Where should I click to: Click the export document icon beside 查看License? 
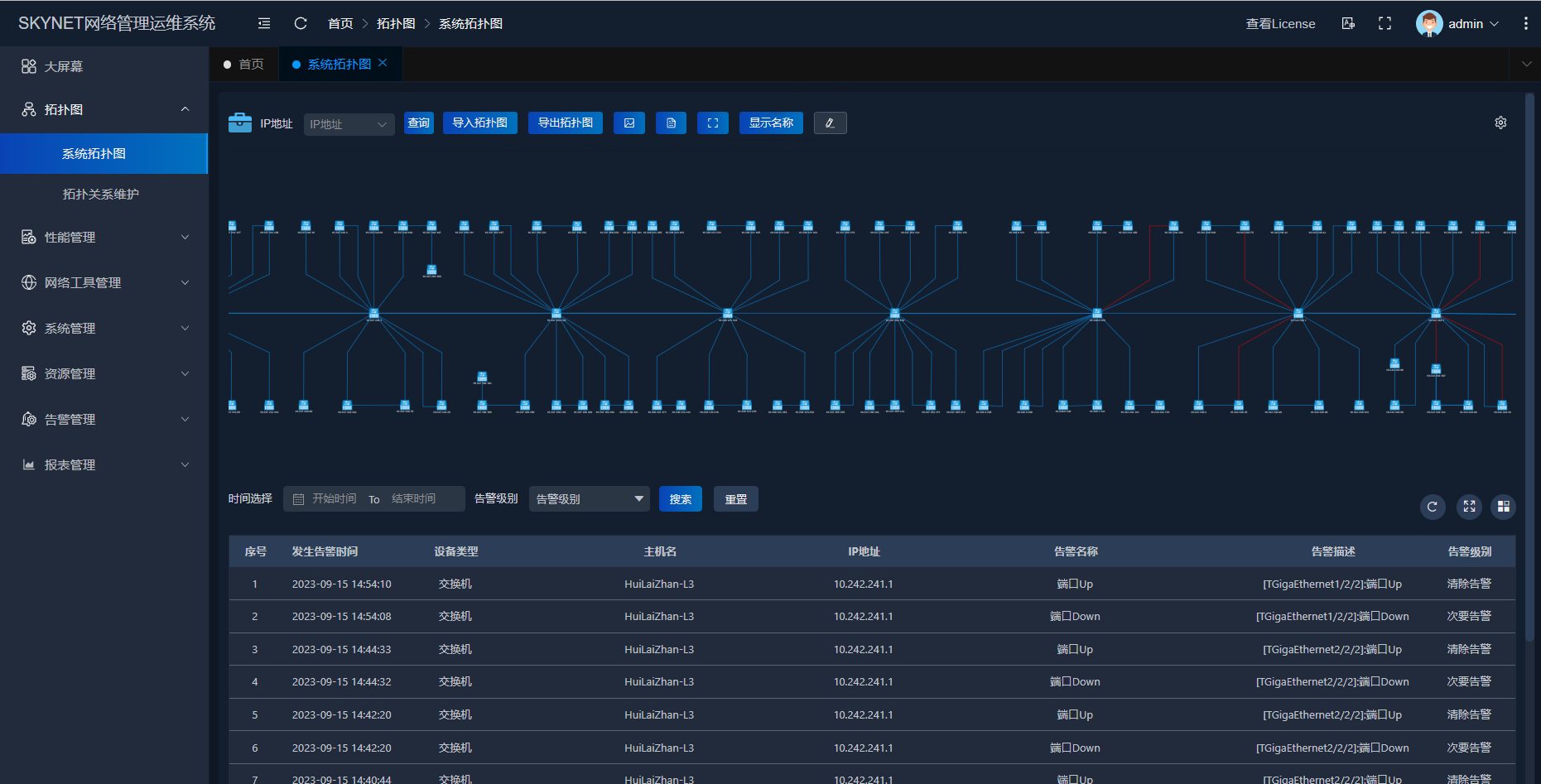coord(1348,23)
